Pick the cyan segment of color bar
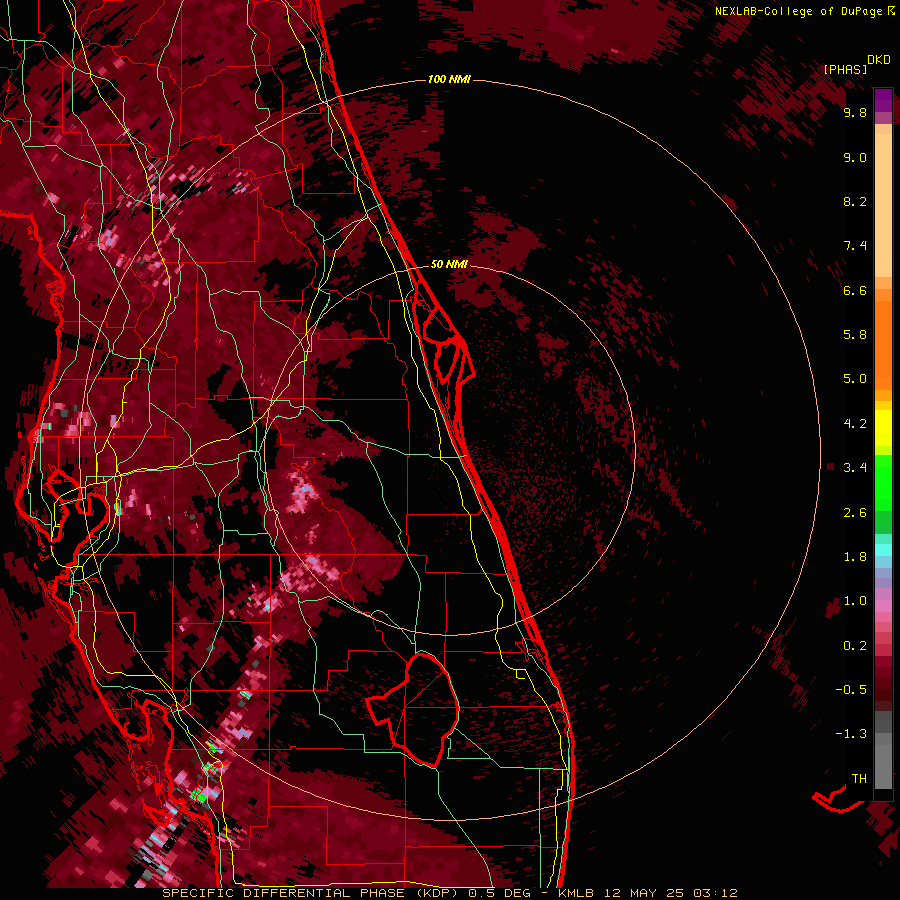The height and width of the screenshot is (900, 900). click(883, 550)
